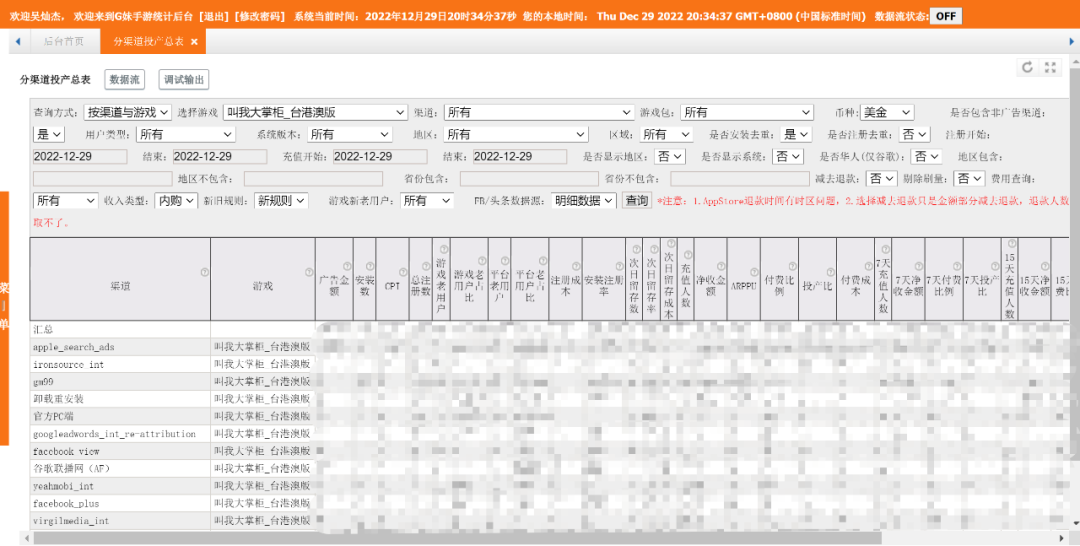Click the fullscreen expand icon
The height and width of the screenshot is (546, 1080).
1050,67
